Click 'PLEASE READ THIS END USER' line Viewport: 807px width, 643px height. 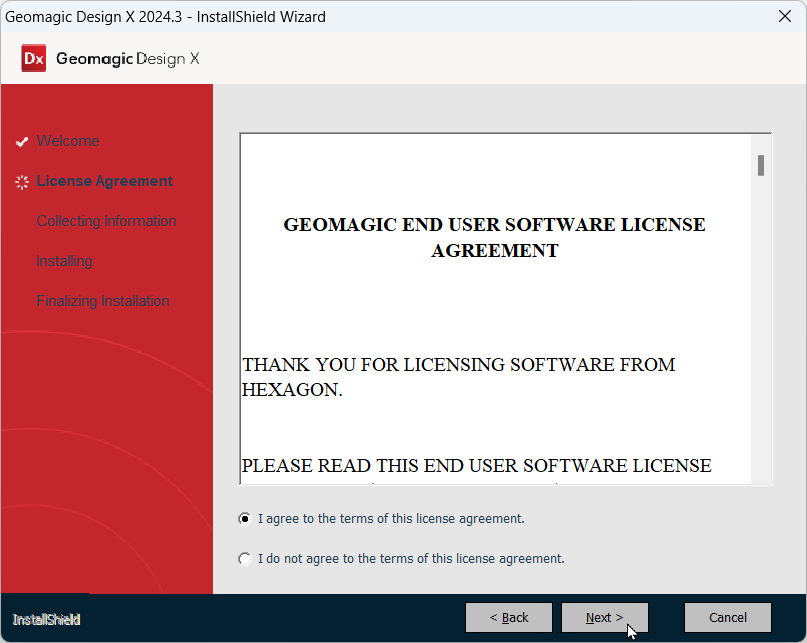[477, 465]
